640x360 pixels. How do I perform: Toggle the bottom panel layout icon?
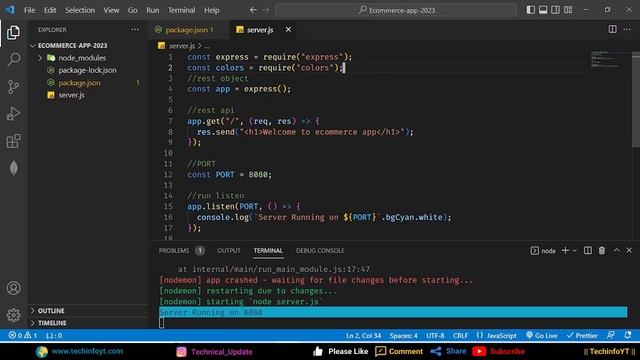[543, 10]
